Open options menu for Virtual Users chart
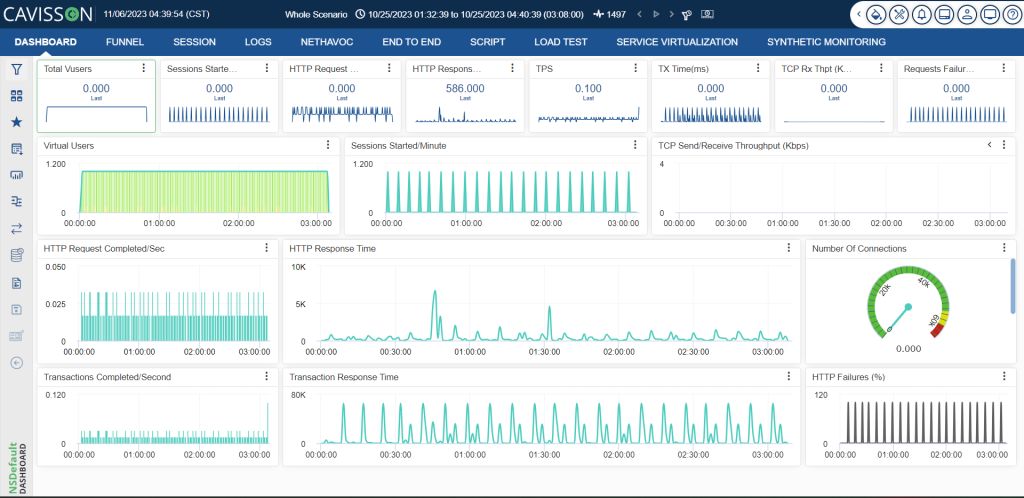The width and height of the screenshot is (1024, 498). [328, 145]
